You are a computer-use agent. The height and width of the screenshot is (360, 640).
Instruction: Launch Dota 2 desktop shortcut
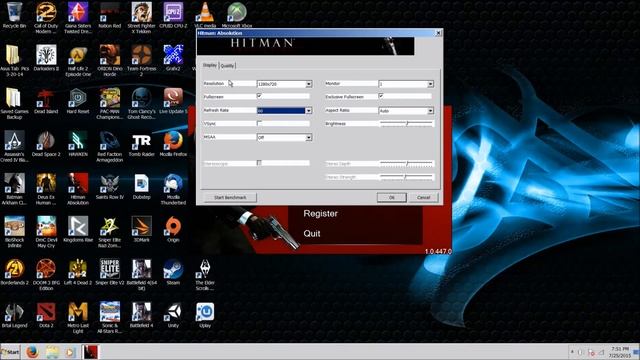coord(46,314)
